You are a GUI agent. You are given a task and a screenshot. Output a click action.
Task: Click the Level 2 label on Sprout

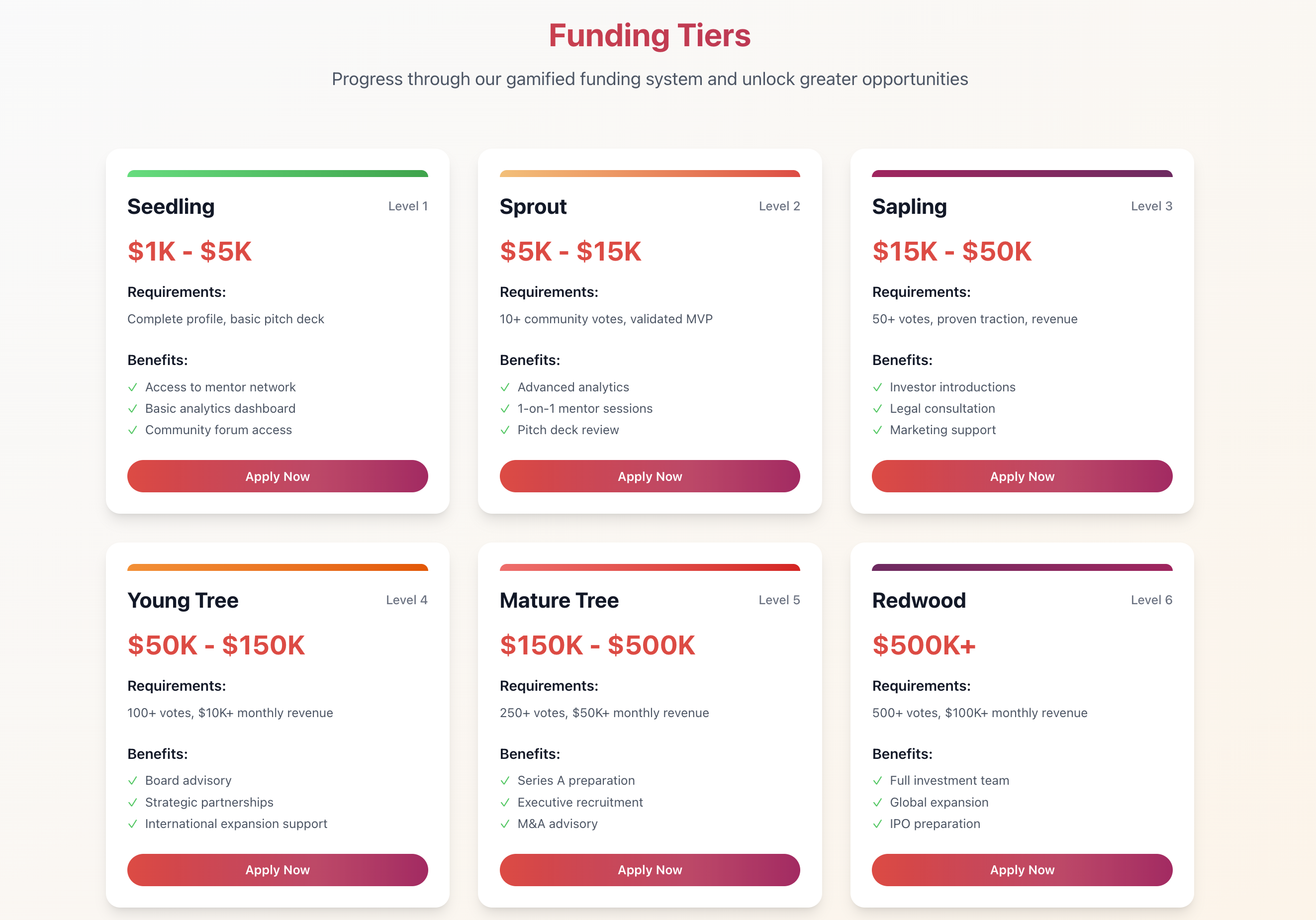(x=779, y=206)
